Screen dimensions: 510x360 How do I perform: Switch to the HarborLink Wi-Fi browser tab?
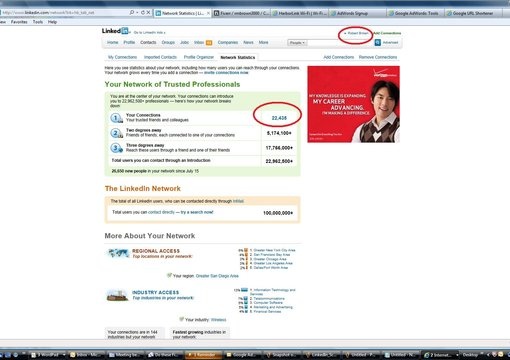click(x=299, y=13)
